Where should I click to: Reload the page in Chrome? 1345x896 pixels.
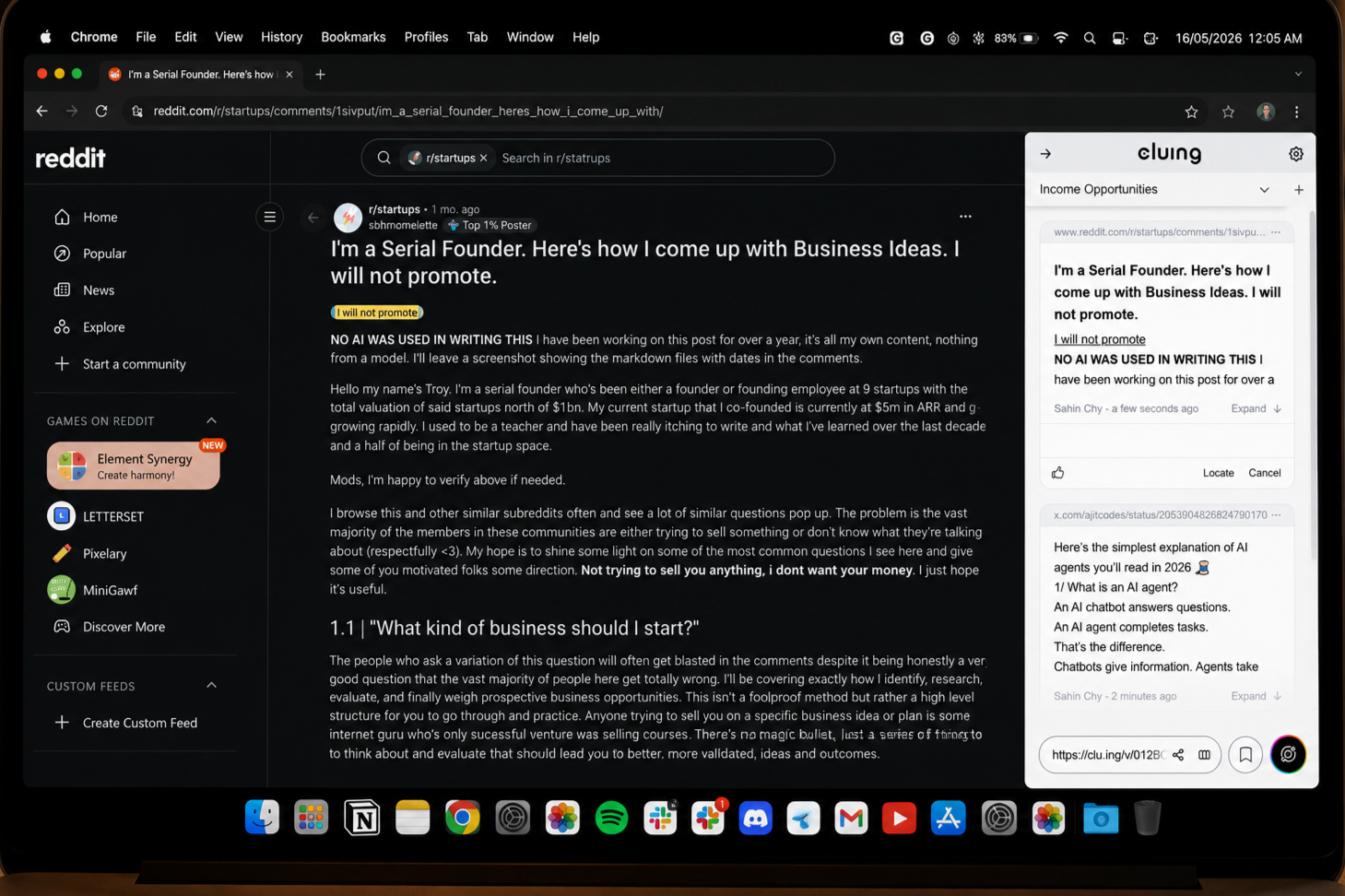(101, 112)
